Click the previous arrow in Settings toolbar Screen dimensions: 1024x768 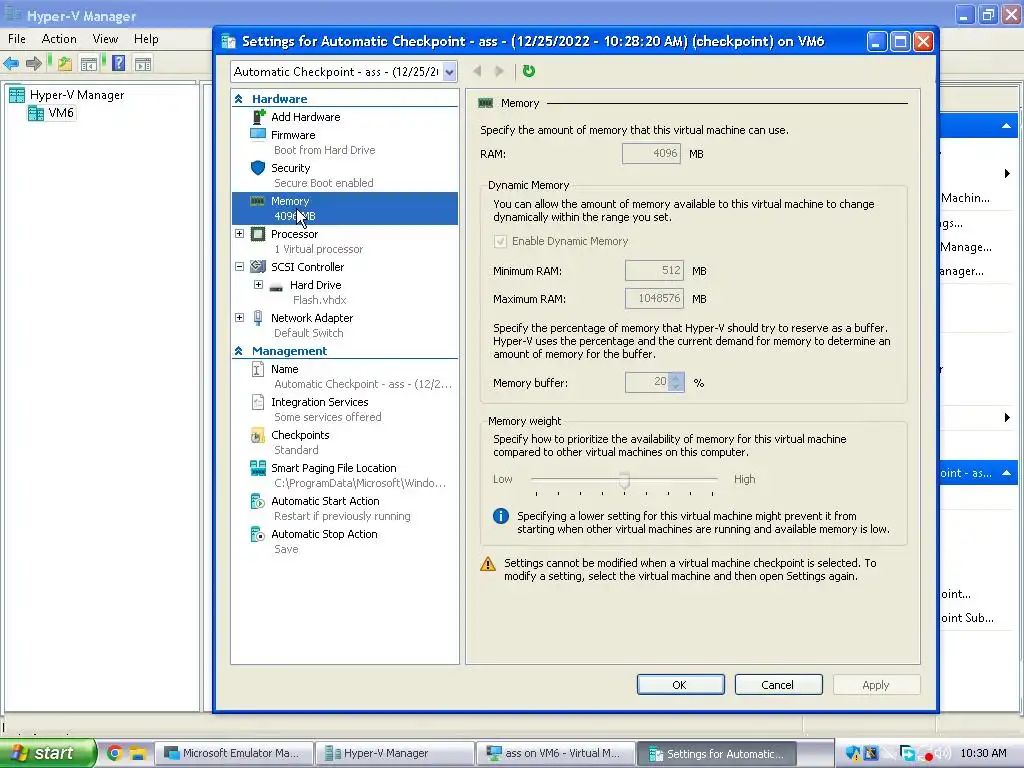[477, 71]
